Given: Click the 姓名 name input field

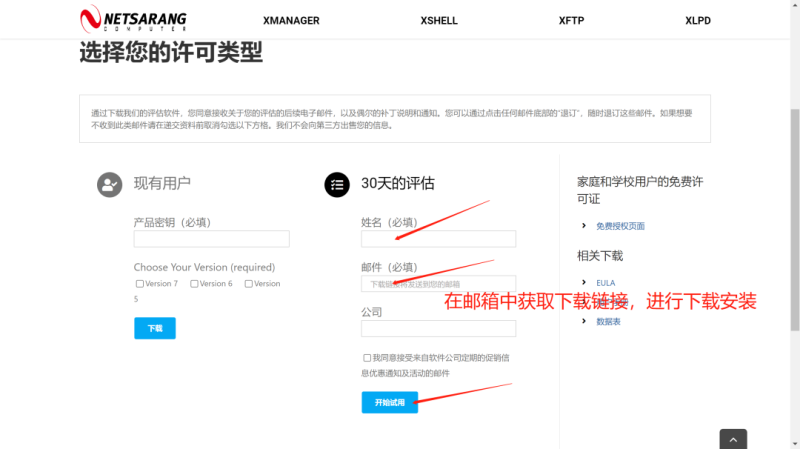Looking at the screenshot, I should (438, 239).
